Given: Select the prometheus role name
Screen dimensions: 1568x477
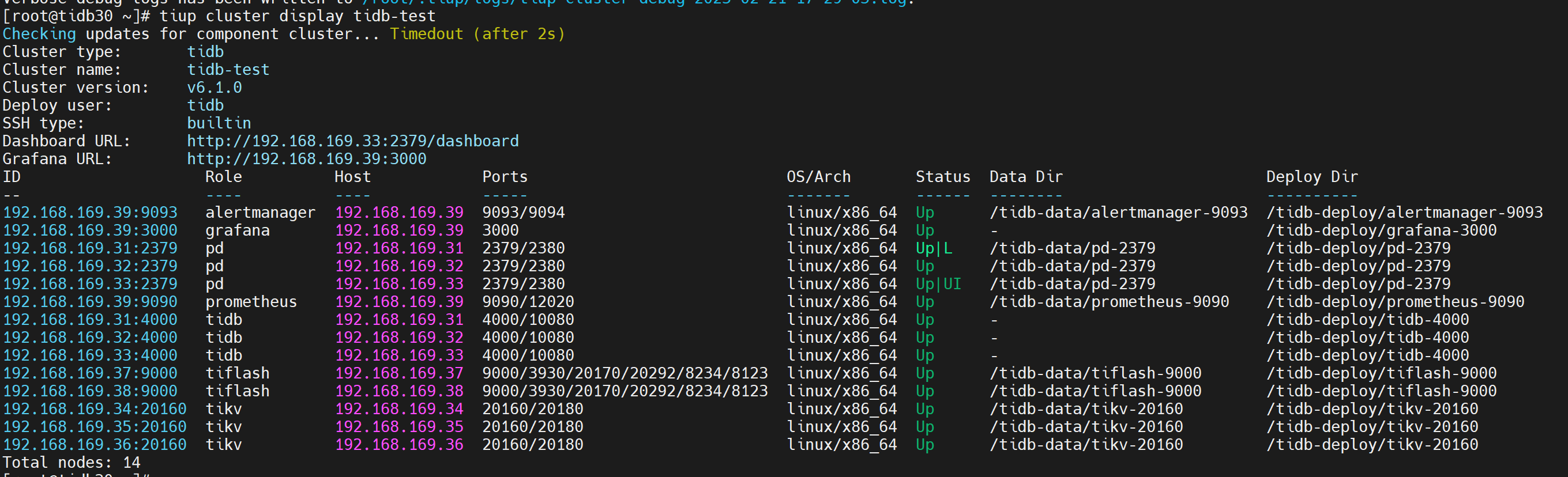Looking at the screenshot, I should coord(251,302).
